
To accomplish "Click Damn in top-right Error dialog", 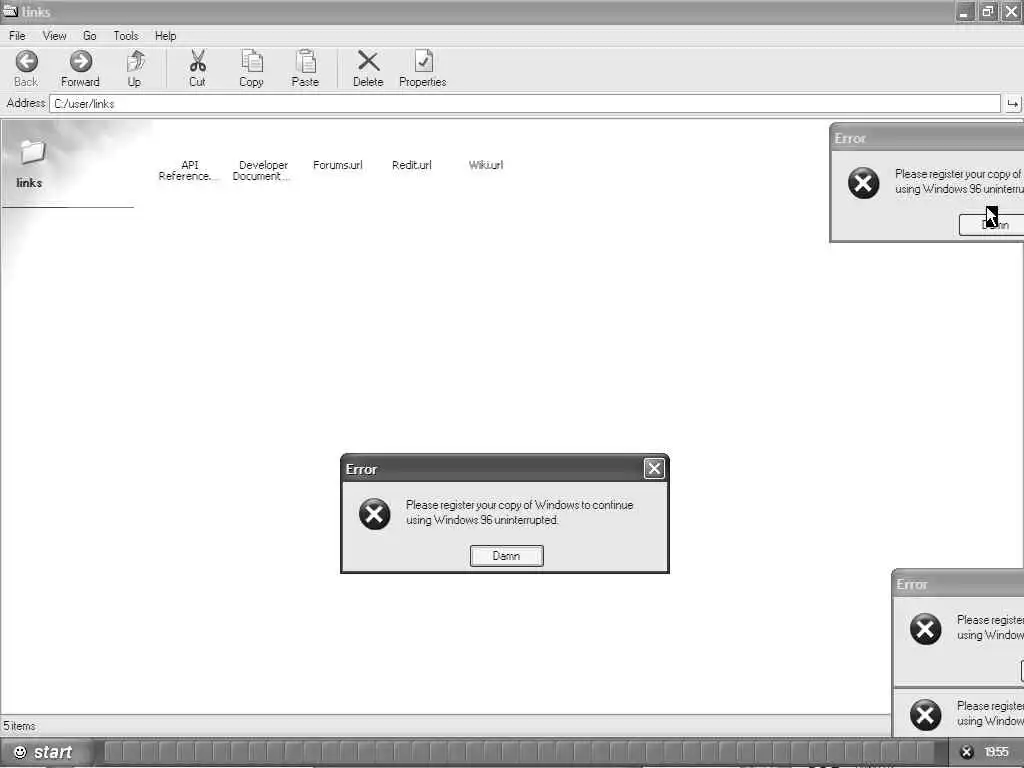I will coord(991,224).
